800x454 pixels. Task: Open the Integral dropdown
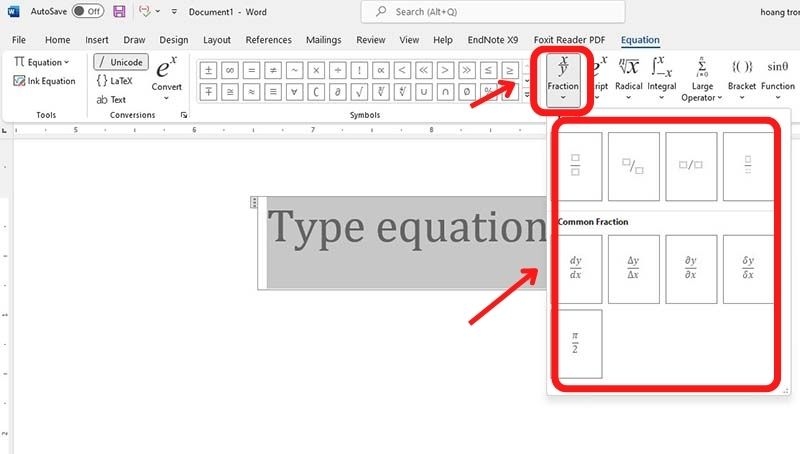point(662,79)
